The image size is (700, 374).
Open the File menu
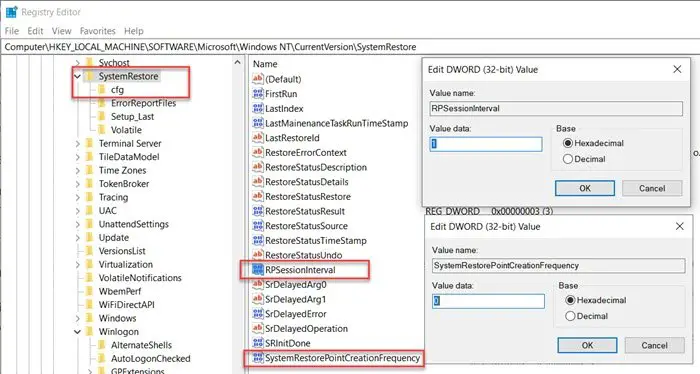[x=12, y=31]
